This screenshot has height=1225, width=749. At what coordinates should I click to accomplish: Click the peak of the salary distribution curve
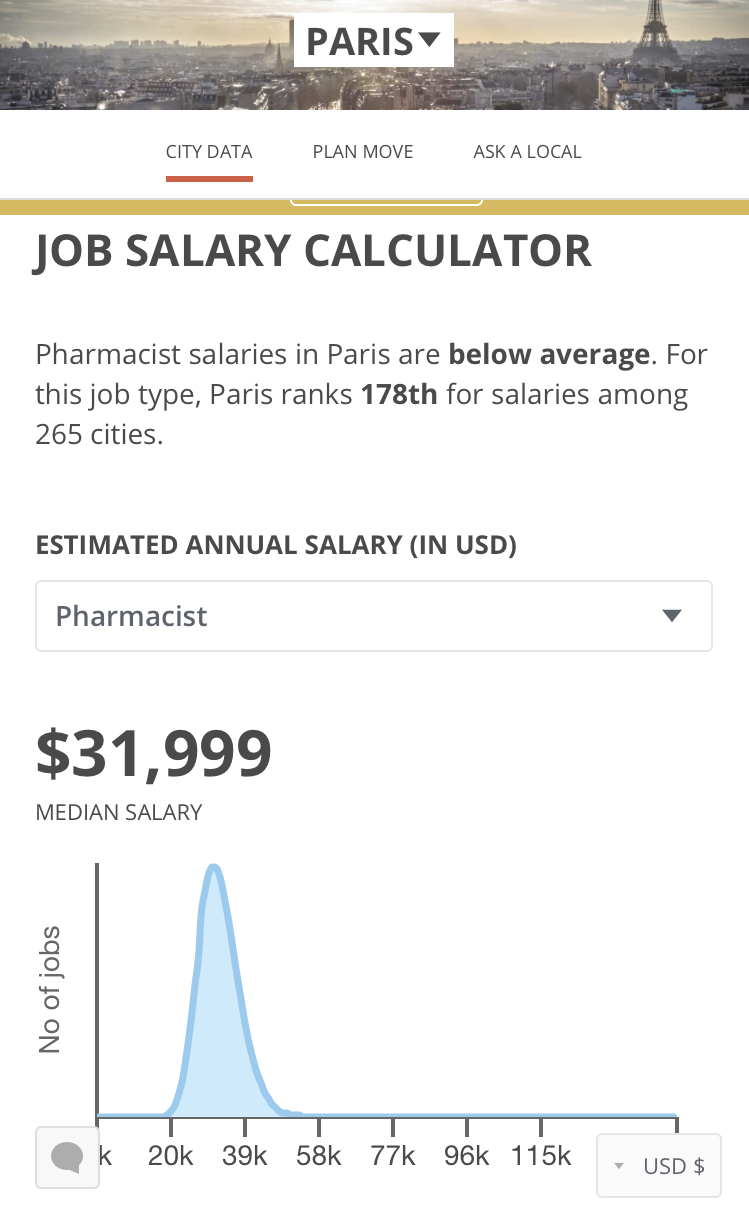coord(213,868)
